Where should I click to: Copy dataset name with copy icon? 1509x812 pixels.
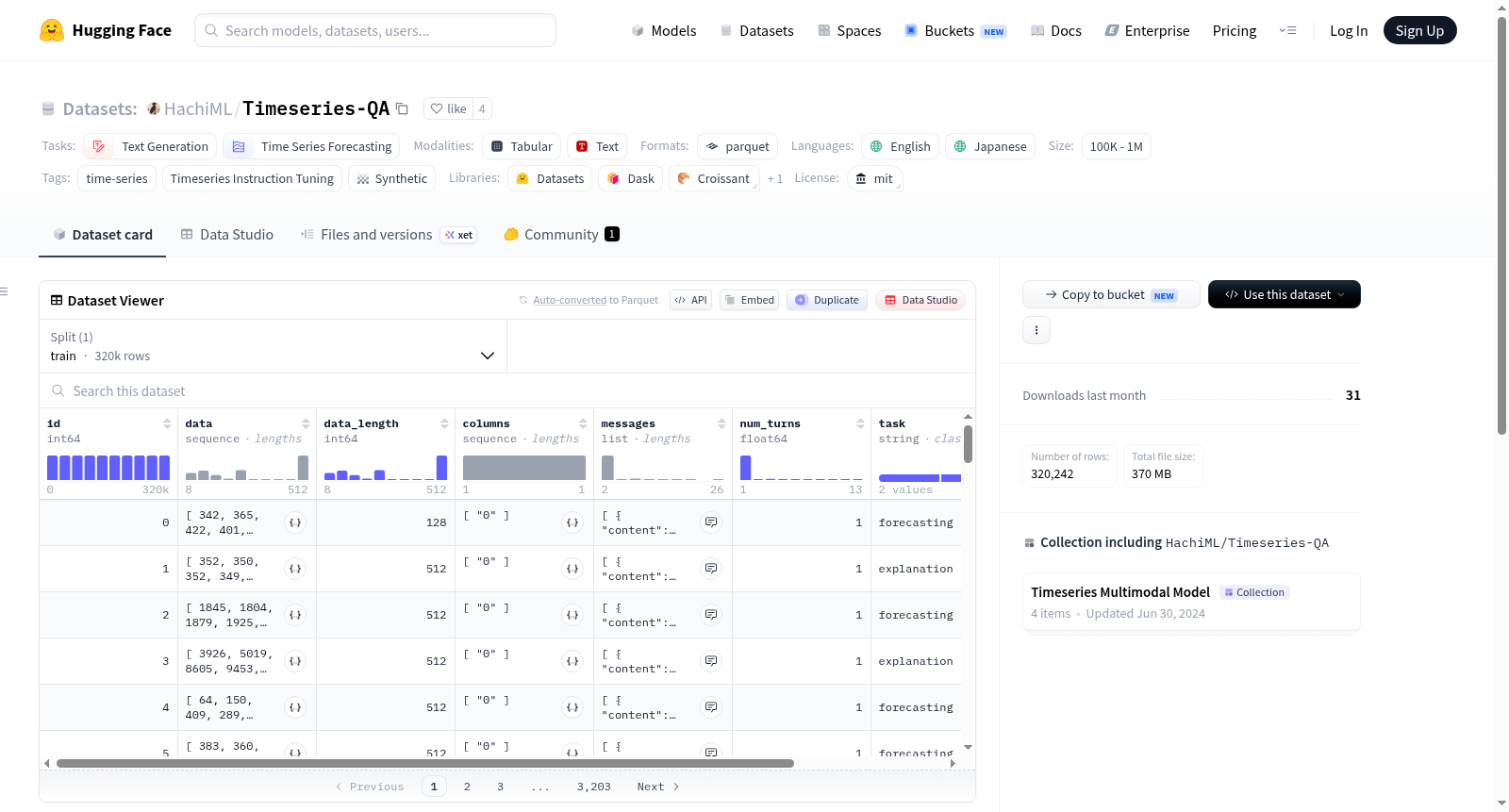coord(402,108)
